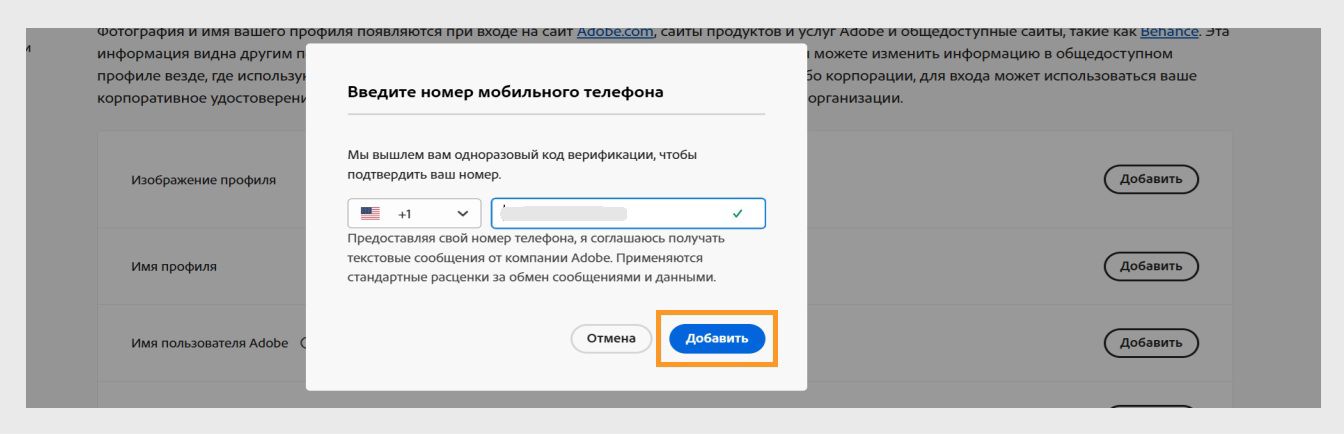The image size is (1344, 434).
Task: Open the +1 country code dropdown
Action: [x=415, y=214]
